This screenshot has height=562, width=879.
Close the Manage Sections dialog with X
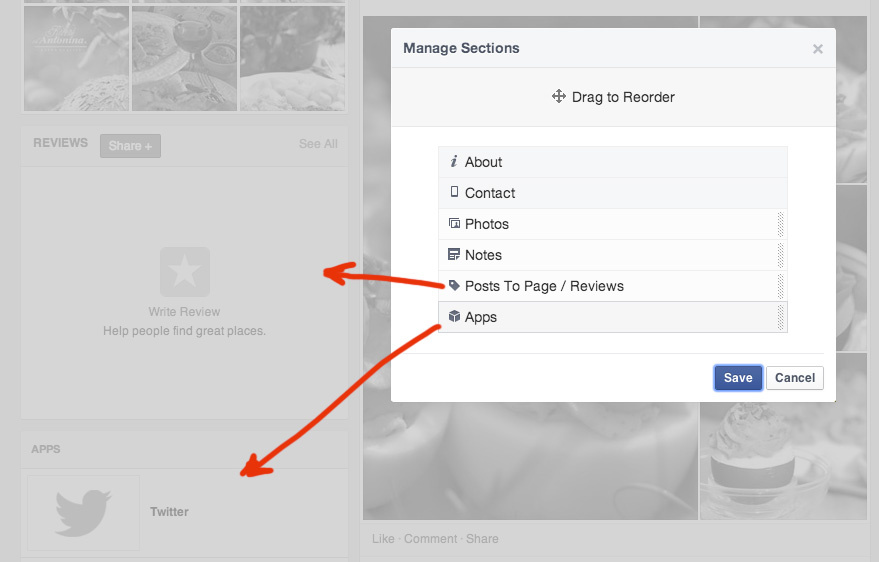[817, 49]
